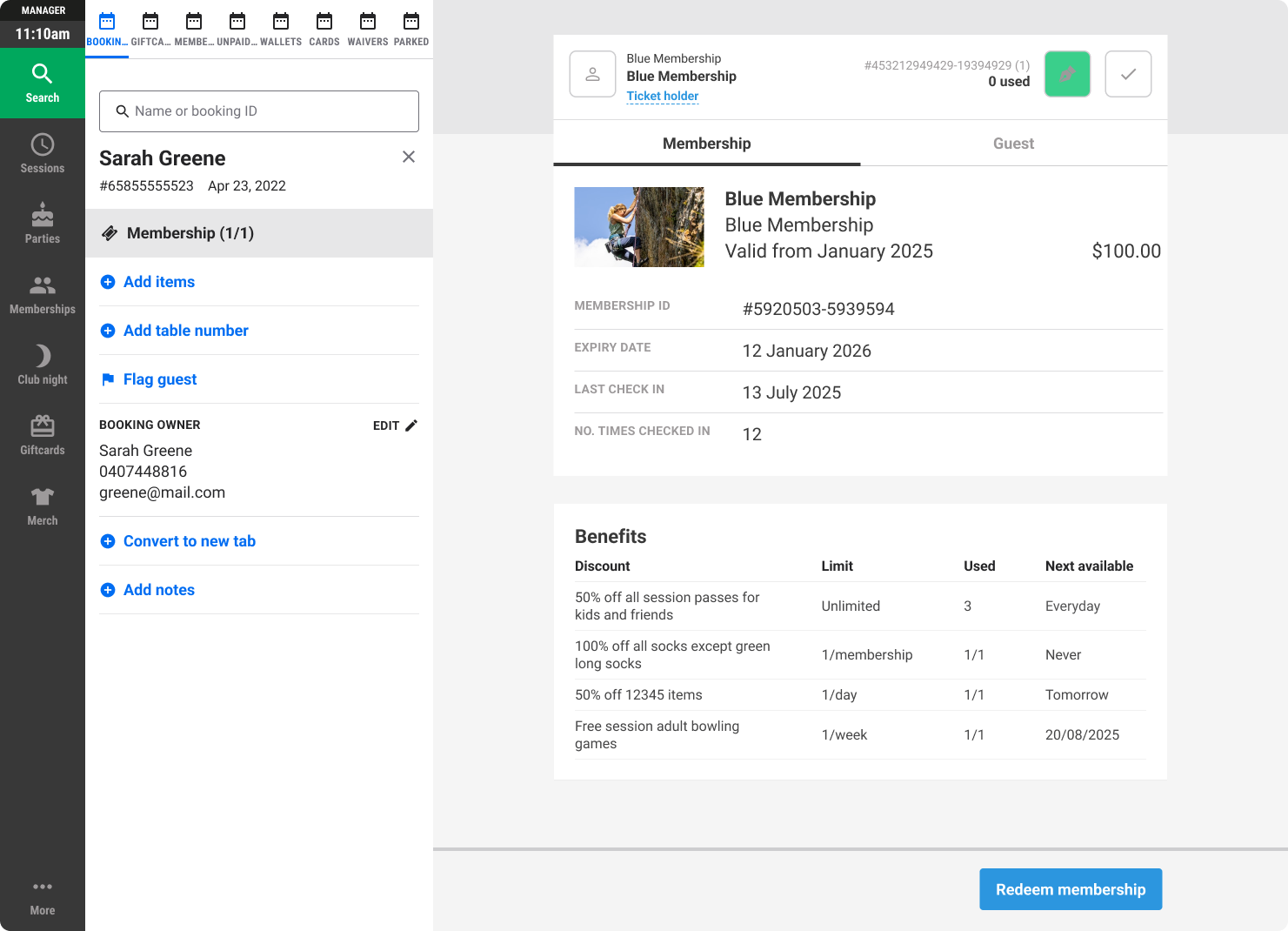This screenshot has width=1288, height=931.
Task: Click the green ticket icon button
Action: point(1067,74)
